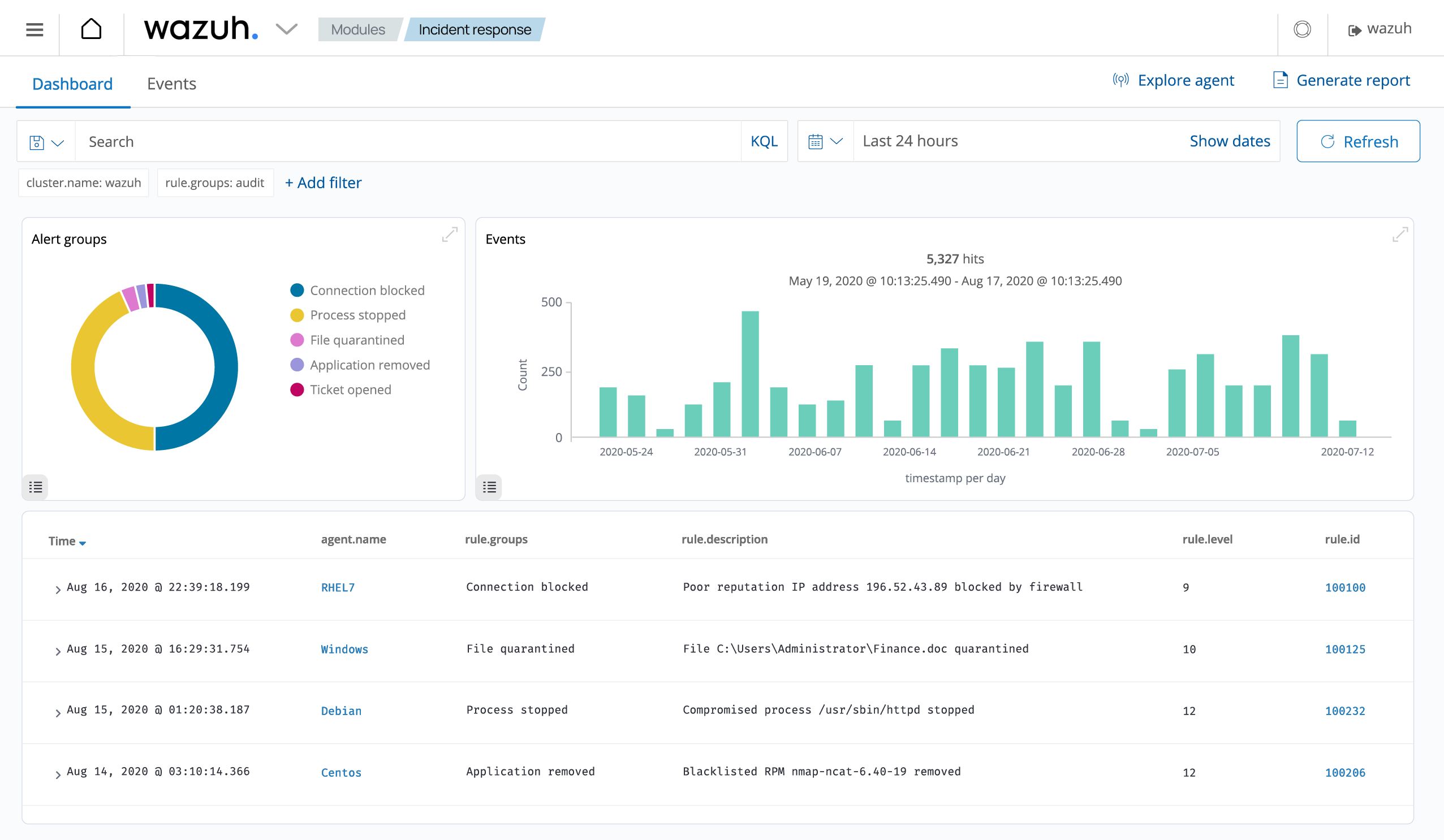The image size is (1444, 840).
Task: Click the Connection blocked legend color dot
Action: [297, 291]
